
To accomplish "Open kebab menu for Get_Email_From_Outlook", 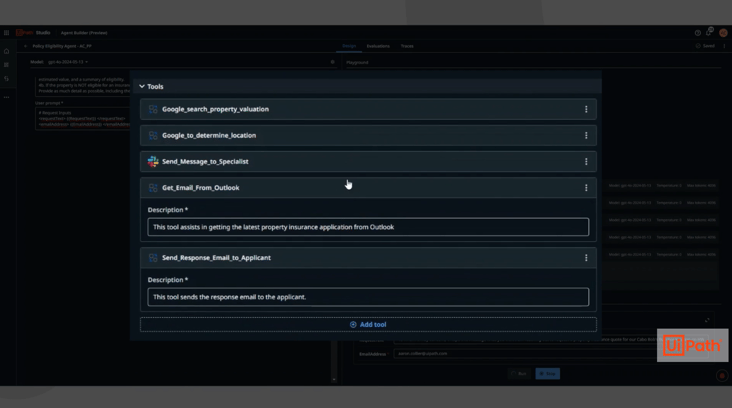I will (586, 188).
